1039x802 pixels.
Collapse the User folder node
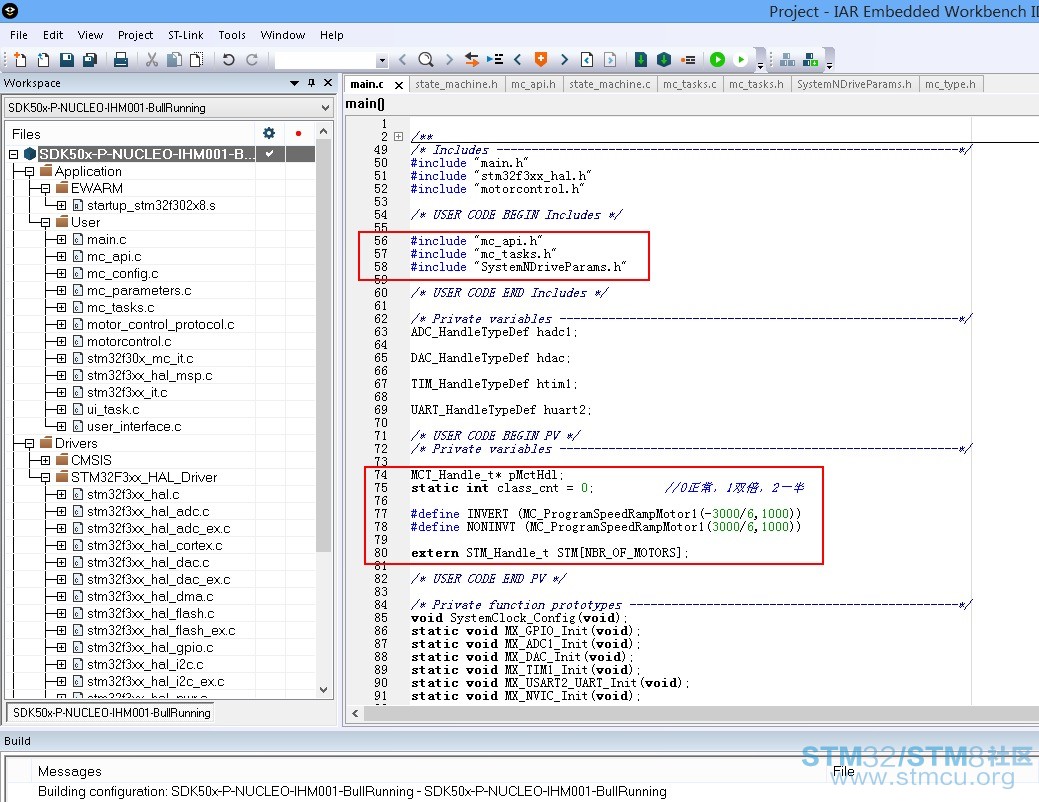45,223
